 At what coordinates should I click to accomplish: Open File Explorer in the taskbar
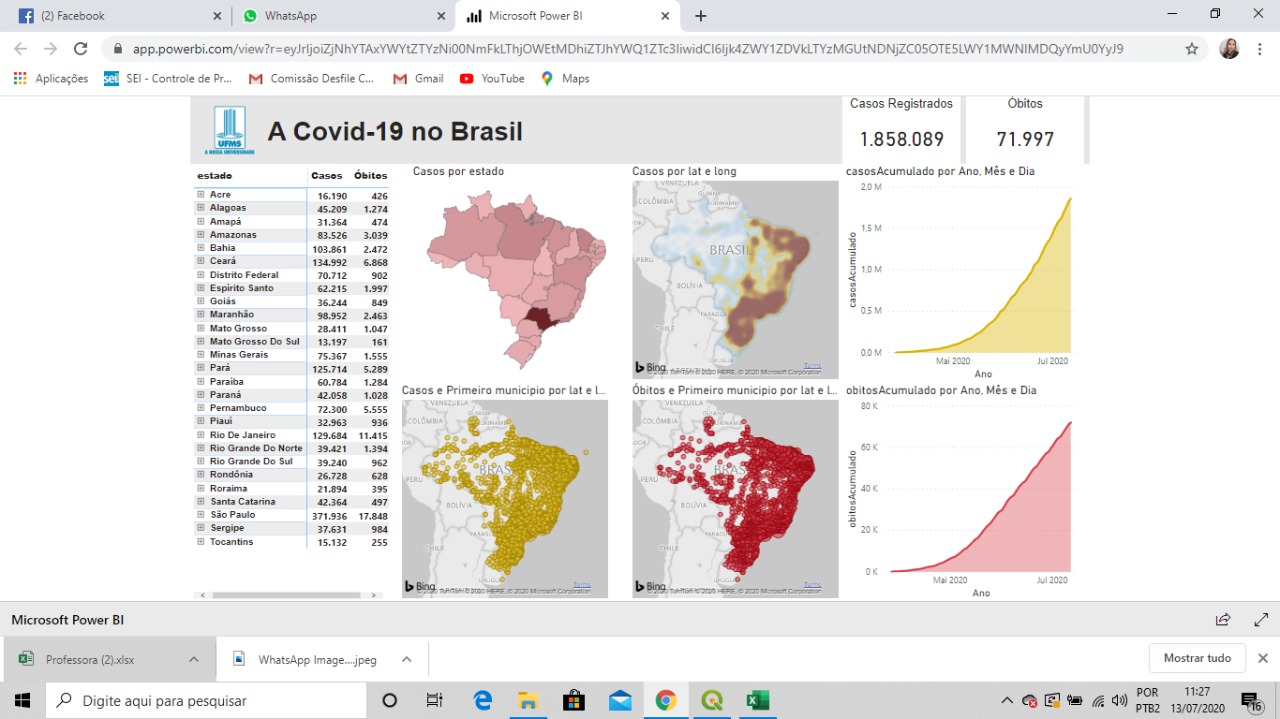click(527, 700)
